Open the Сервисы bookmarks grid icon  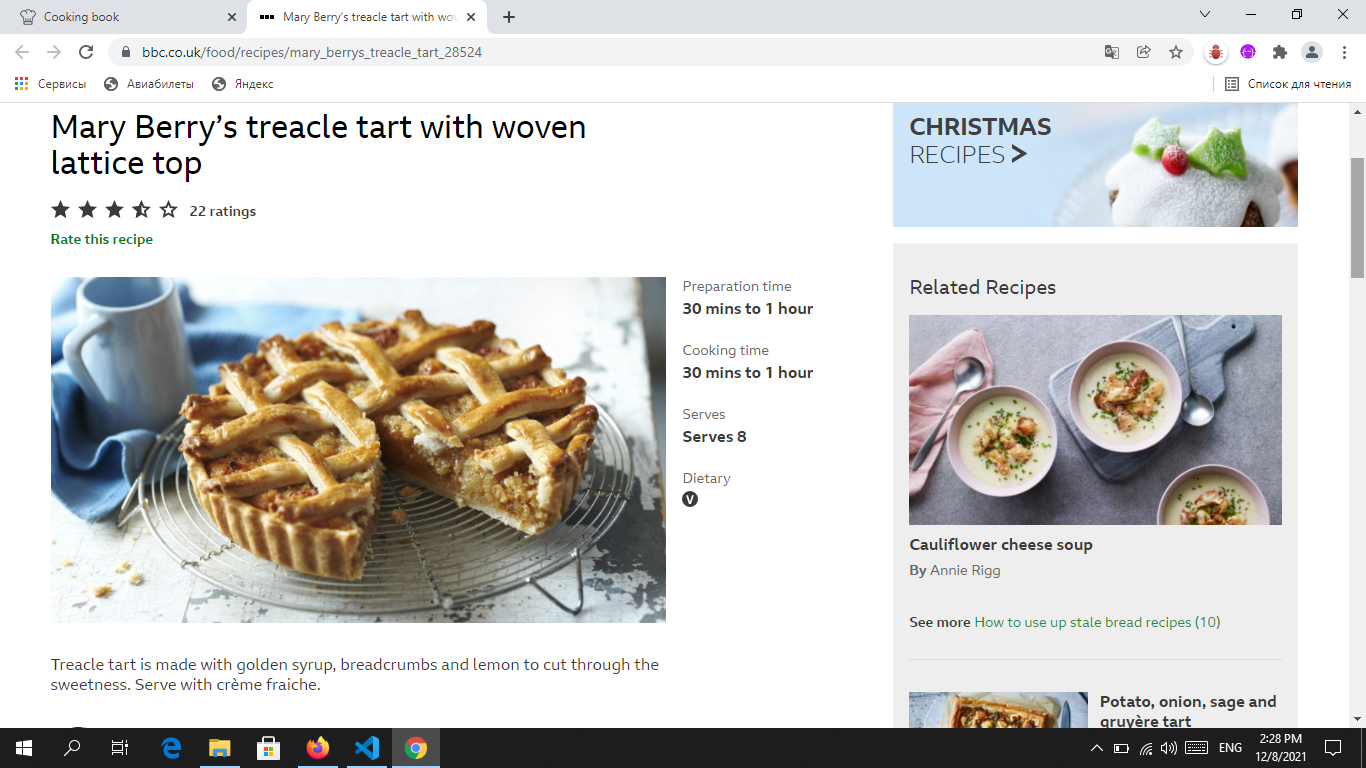(21, 84)
